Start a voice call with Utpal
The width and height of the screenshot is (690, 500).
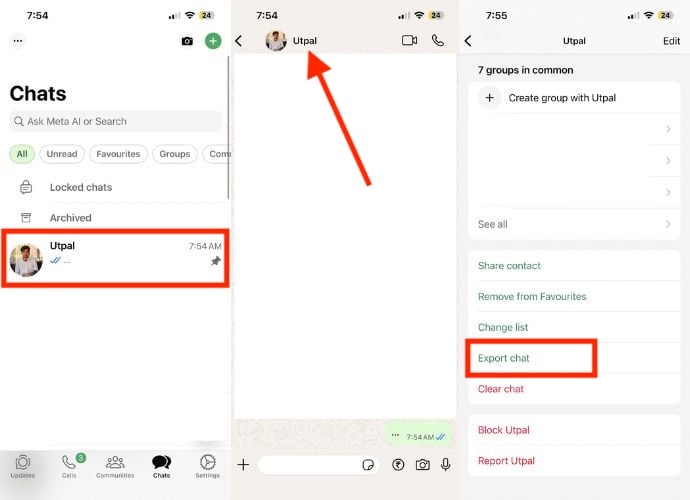coord(437,40)
